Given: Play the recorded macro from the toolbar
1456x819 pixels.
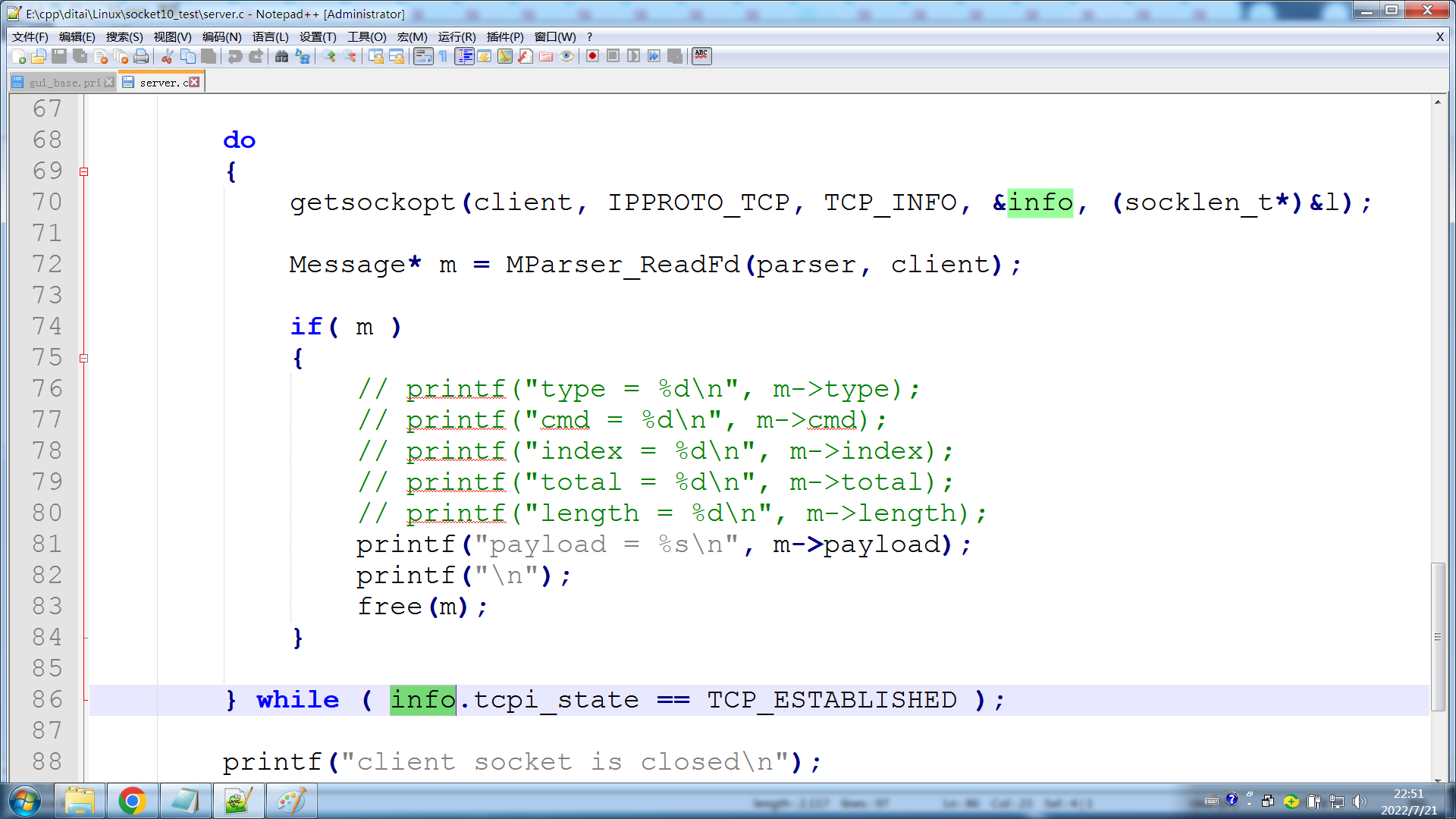Looking at the screenshot, I should click(632, 56).
